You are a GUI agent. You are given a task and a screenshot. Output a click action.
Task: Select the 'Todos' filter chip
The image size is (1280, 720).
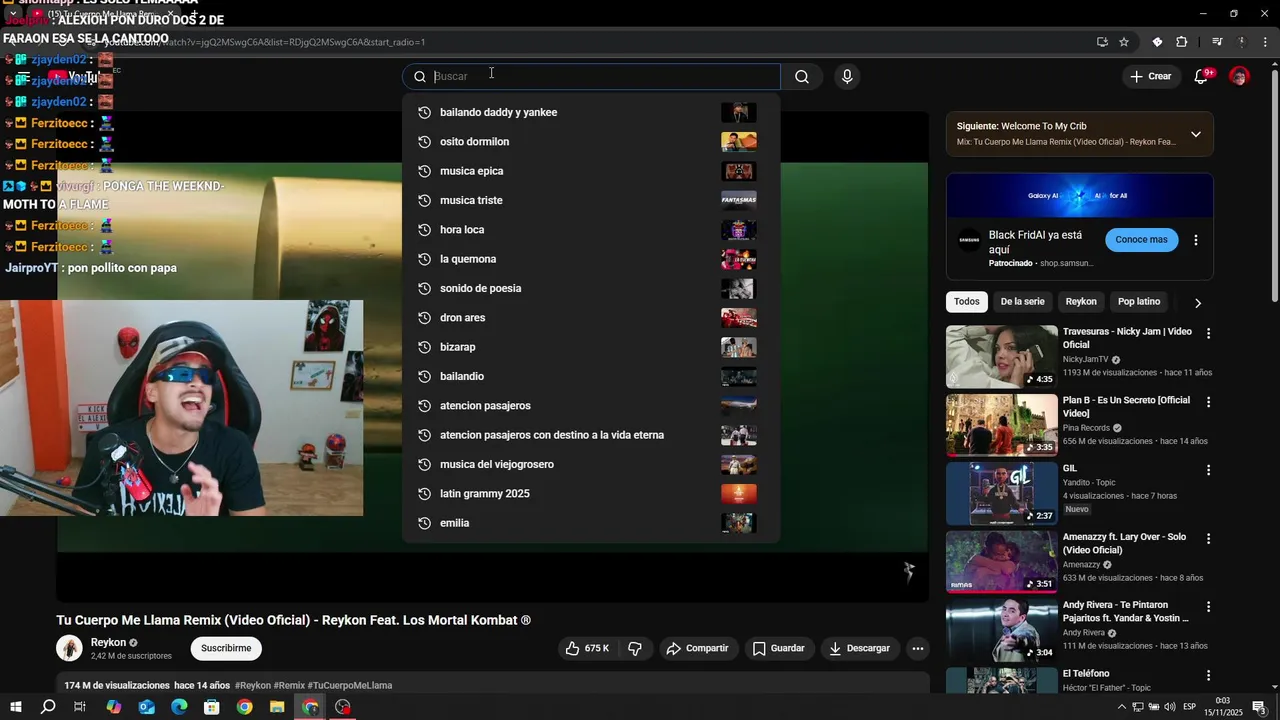[967, 302]
